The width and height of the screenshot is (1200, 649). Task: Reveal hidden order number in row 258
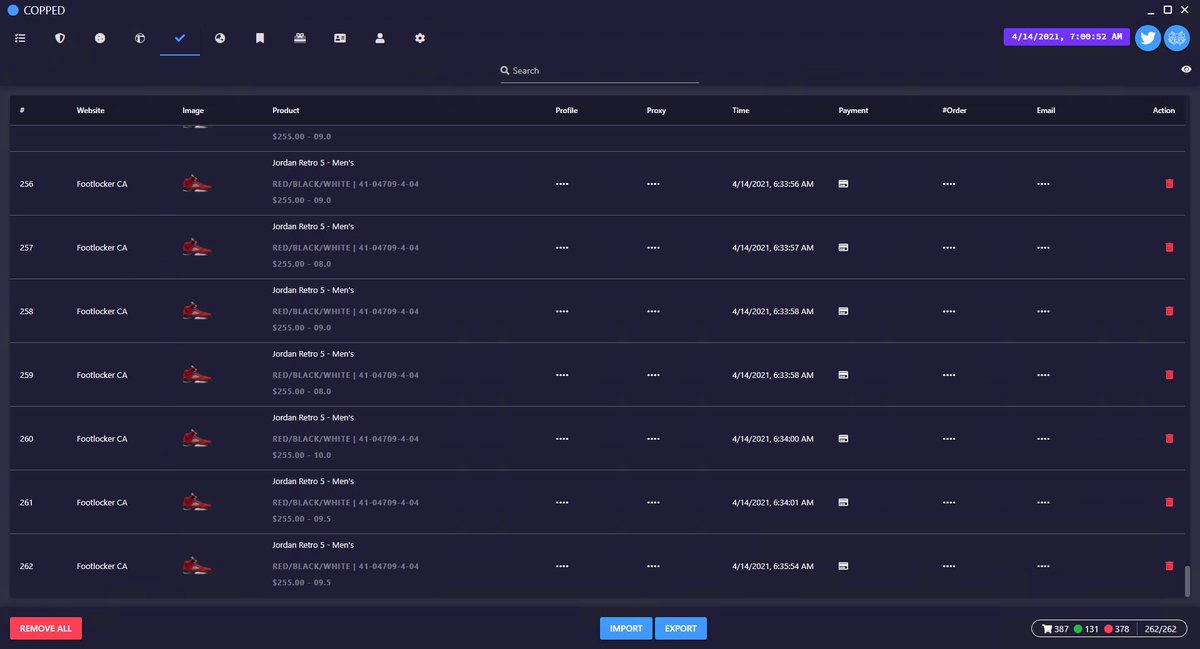click(x=948, y=311)
